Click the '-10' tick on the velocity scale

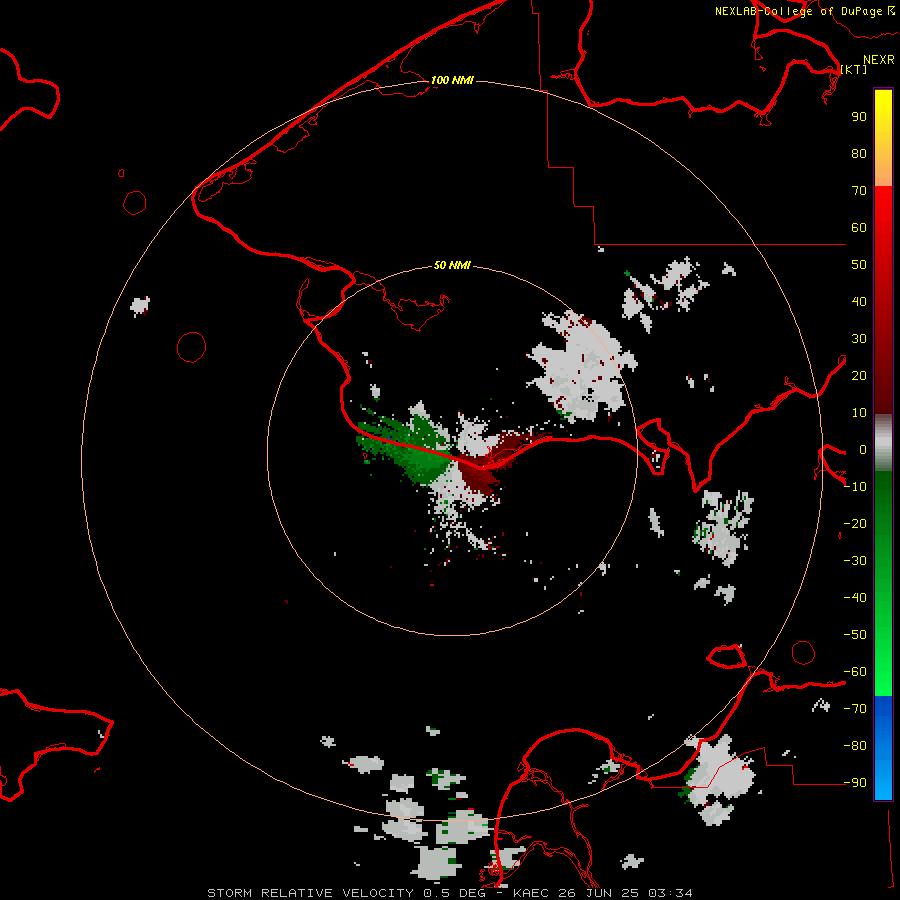pos(855,487)
